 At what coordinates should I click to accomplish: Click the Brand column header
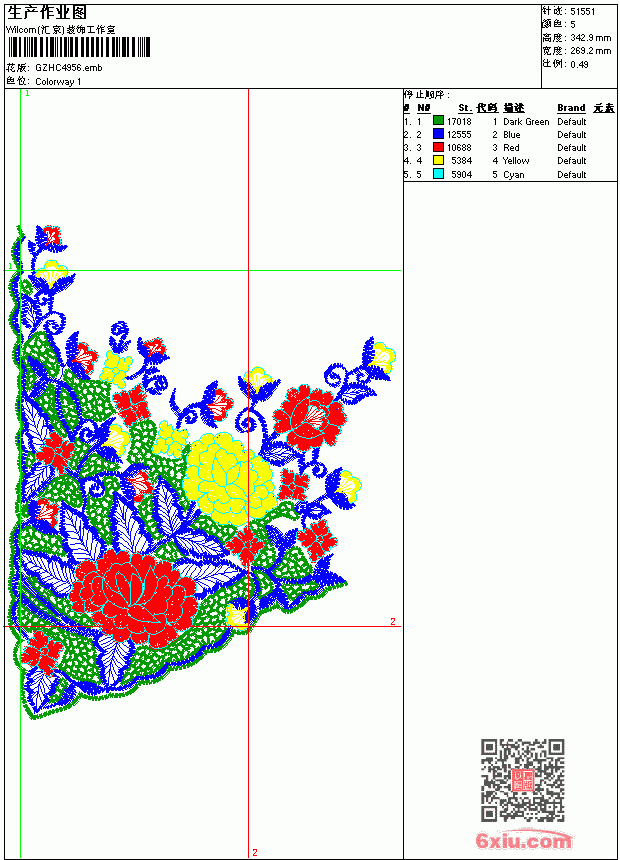tap(571, 108)
